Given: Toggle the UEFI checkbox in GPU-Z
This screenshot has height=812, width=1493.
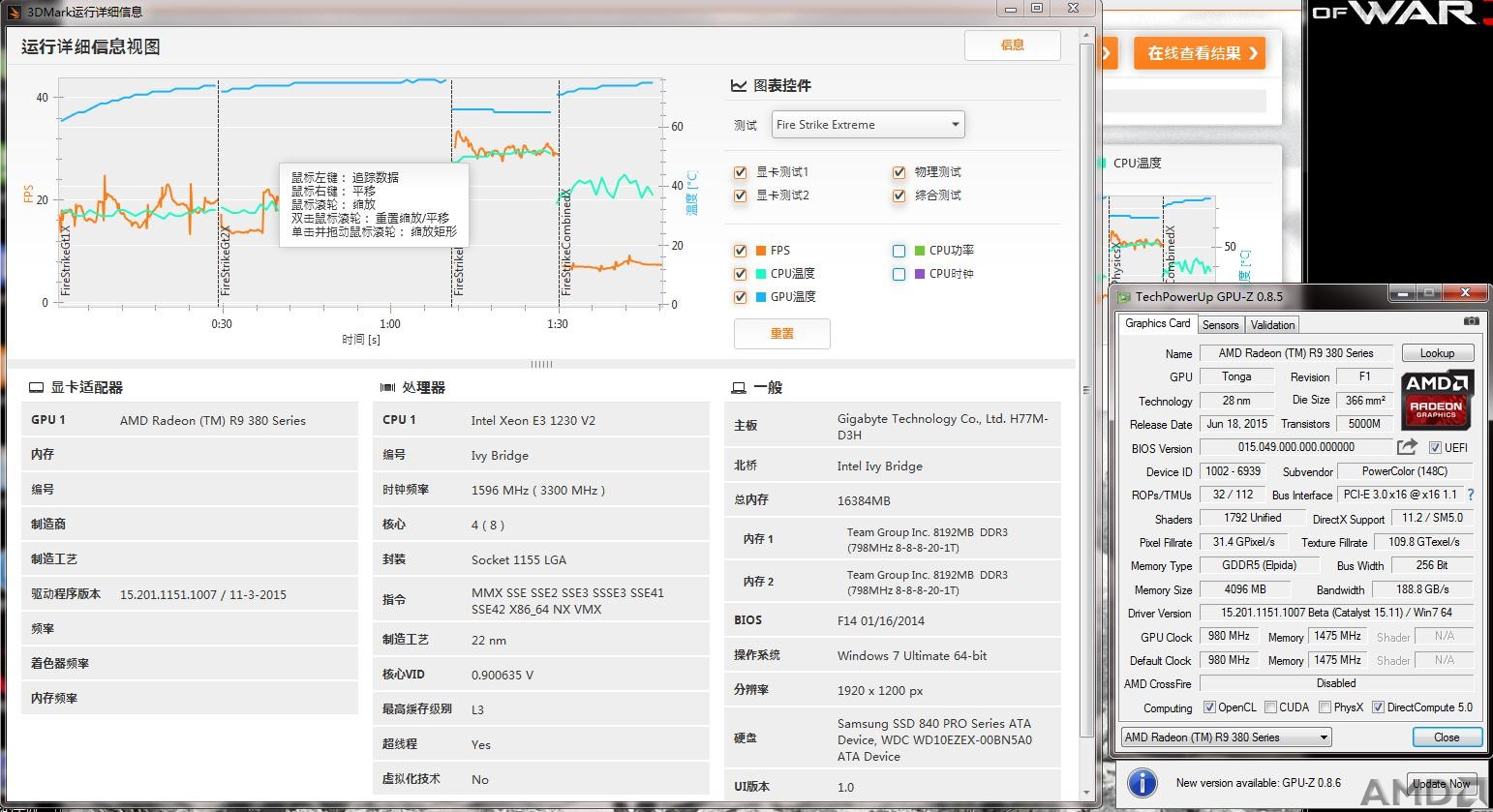Looking at the screenshot, I should click(1435, 447).
